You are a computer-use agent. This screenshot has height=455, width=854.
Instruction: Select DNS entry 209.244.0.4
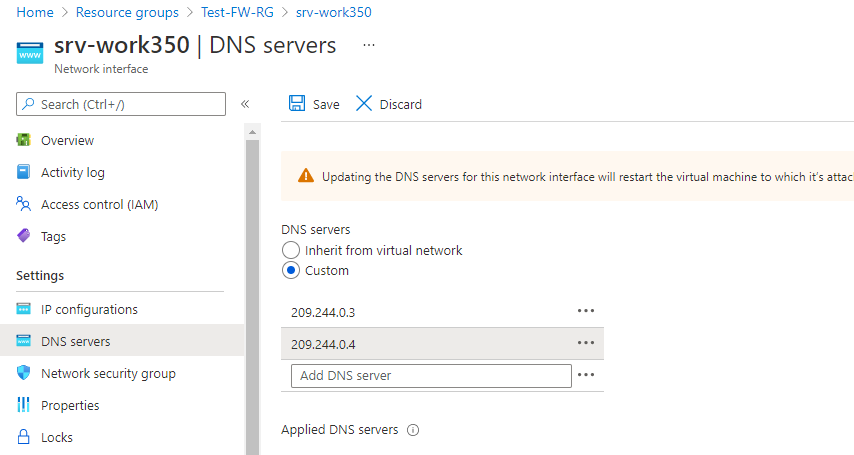[323, 345]
